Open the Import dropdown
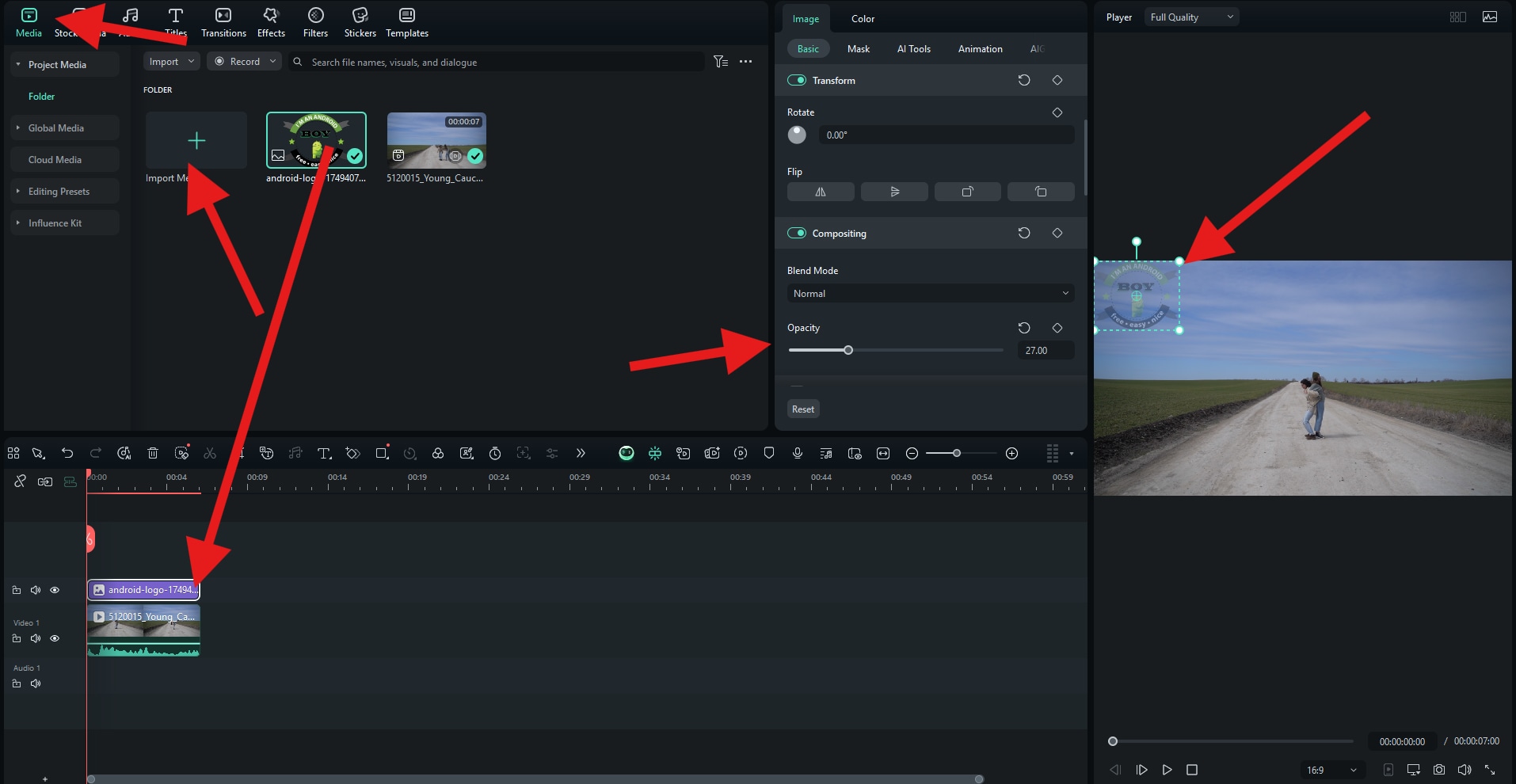 pos(172,61)
